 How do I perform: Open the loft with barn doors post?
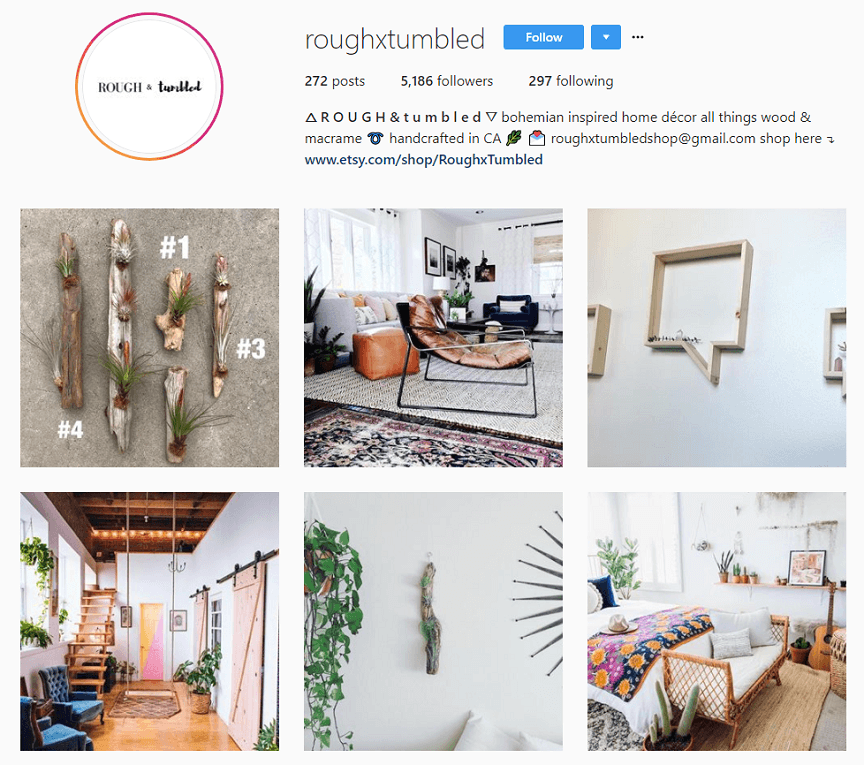[149, 621]
